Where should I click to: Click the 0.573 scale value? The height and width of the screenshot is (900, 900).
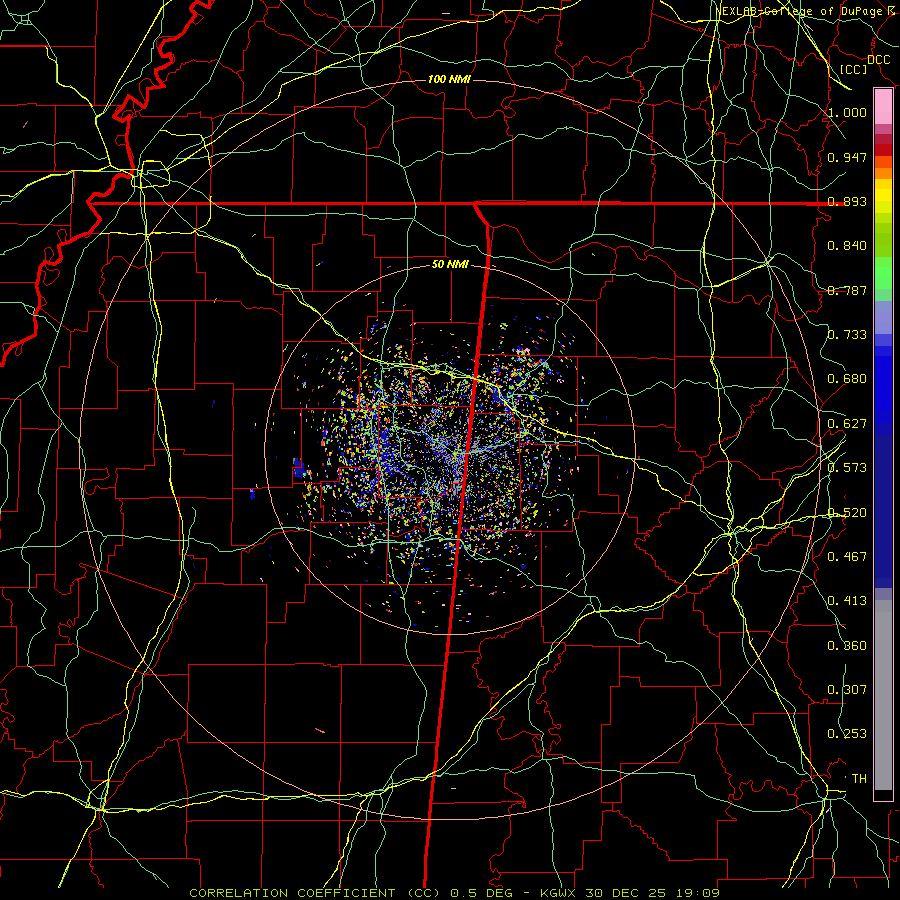847,468
